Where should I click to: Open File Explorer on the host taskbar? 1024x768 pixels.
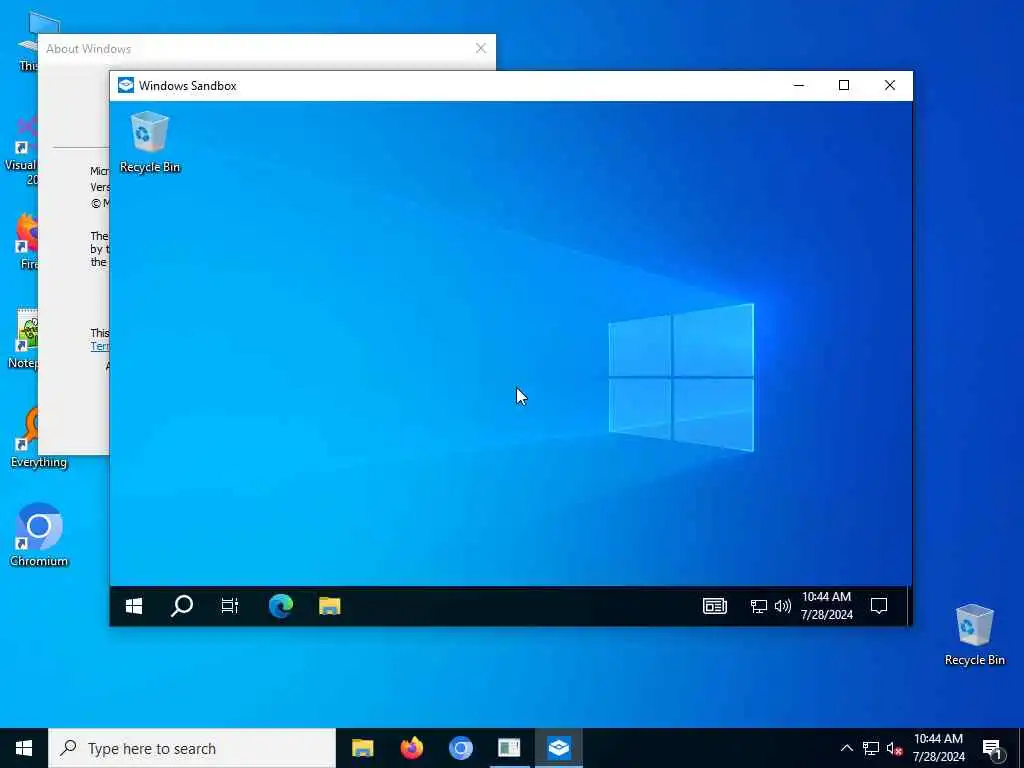[362, 748]
